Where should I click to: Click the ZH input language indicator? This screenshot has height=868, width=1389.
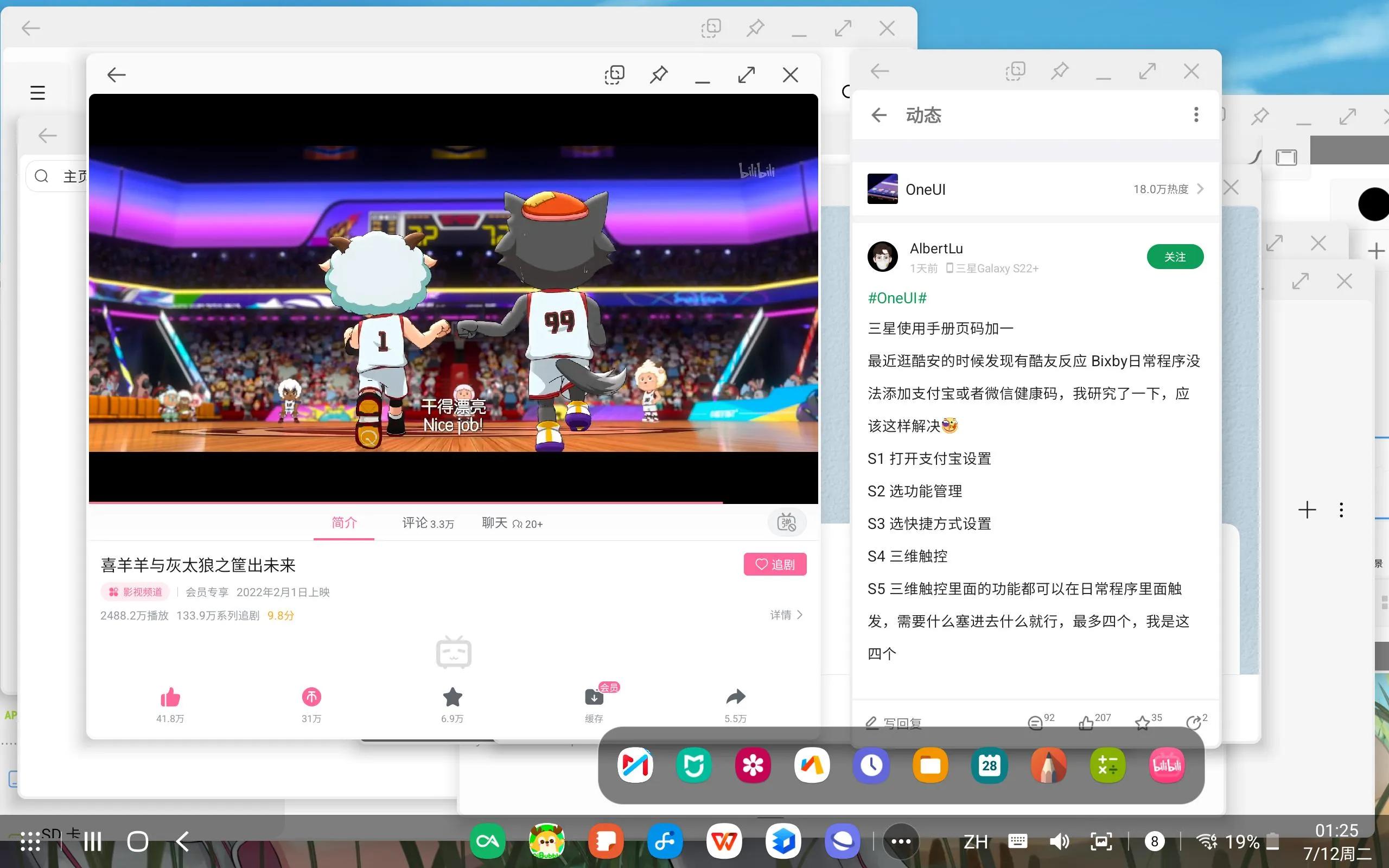(x=975, y=841)
